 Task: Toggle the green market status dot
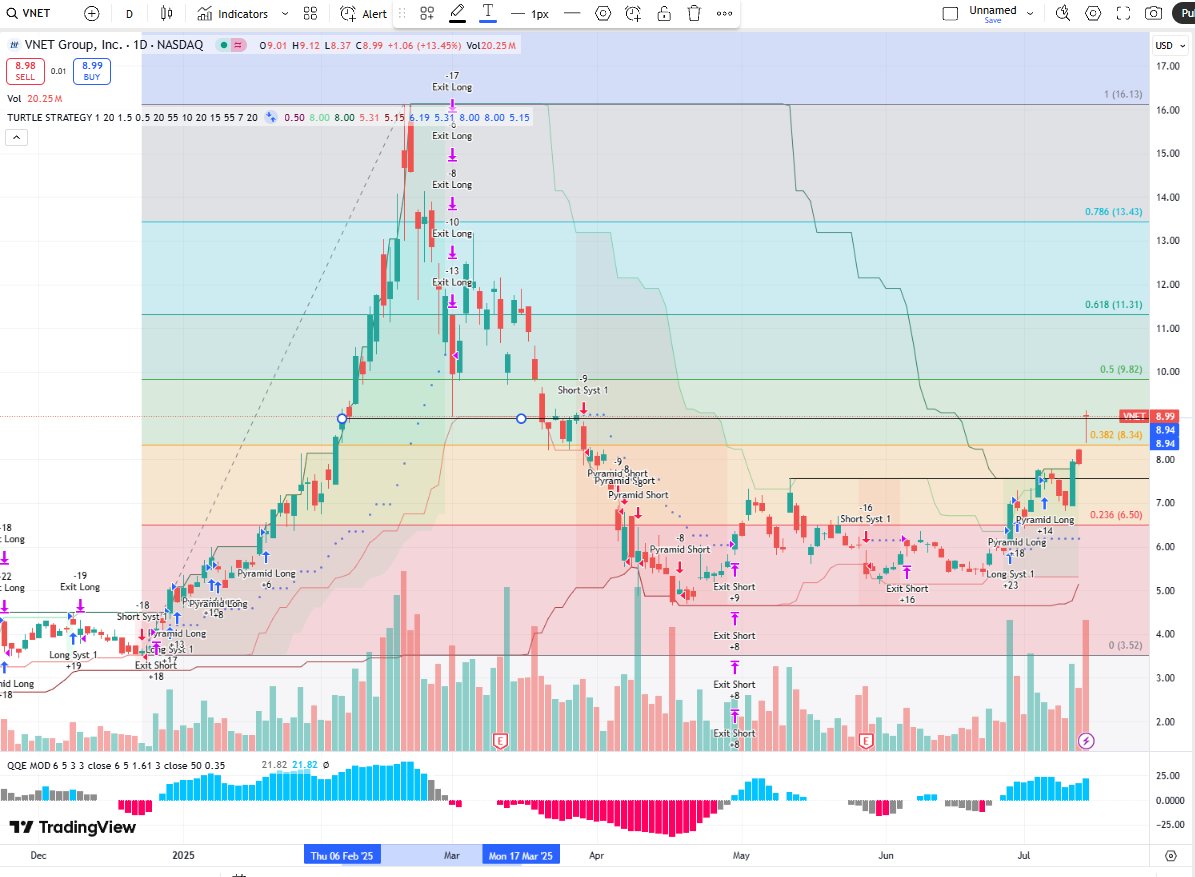pos(223,45)
